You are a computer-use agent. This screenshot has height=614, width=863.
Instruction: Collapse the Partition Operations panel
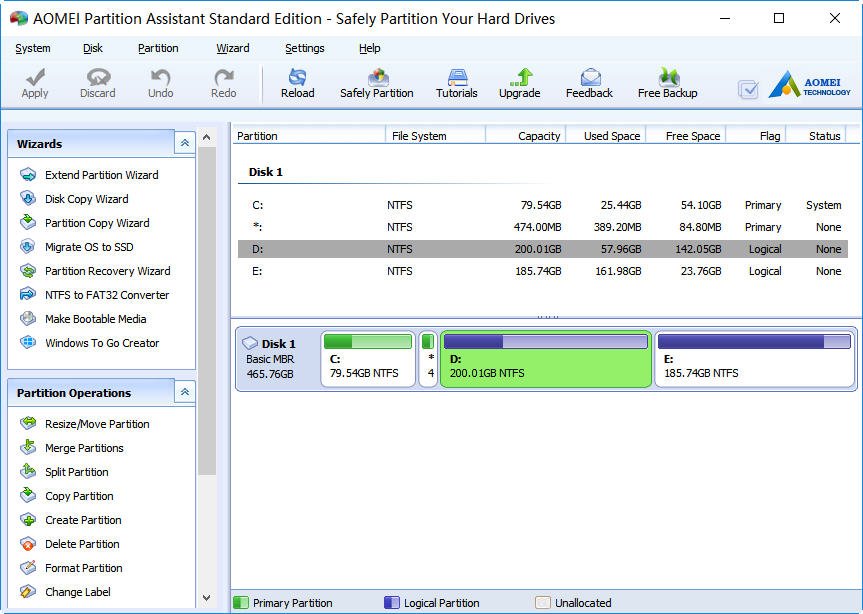[185, 393]
